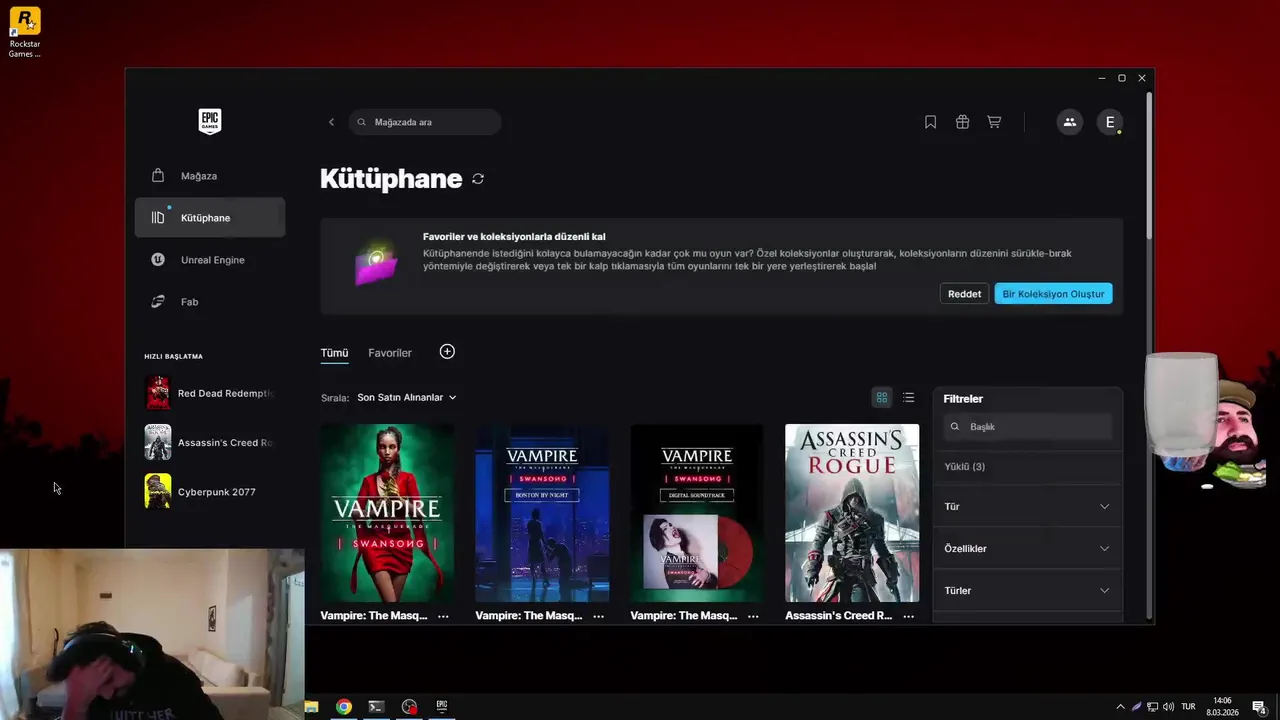
Task: Click the Mağazada ara search field
Action: [425, 122]
